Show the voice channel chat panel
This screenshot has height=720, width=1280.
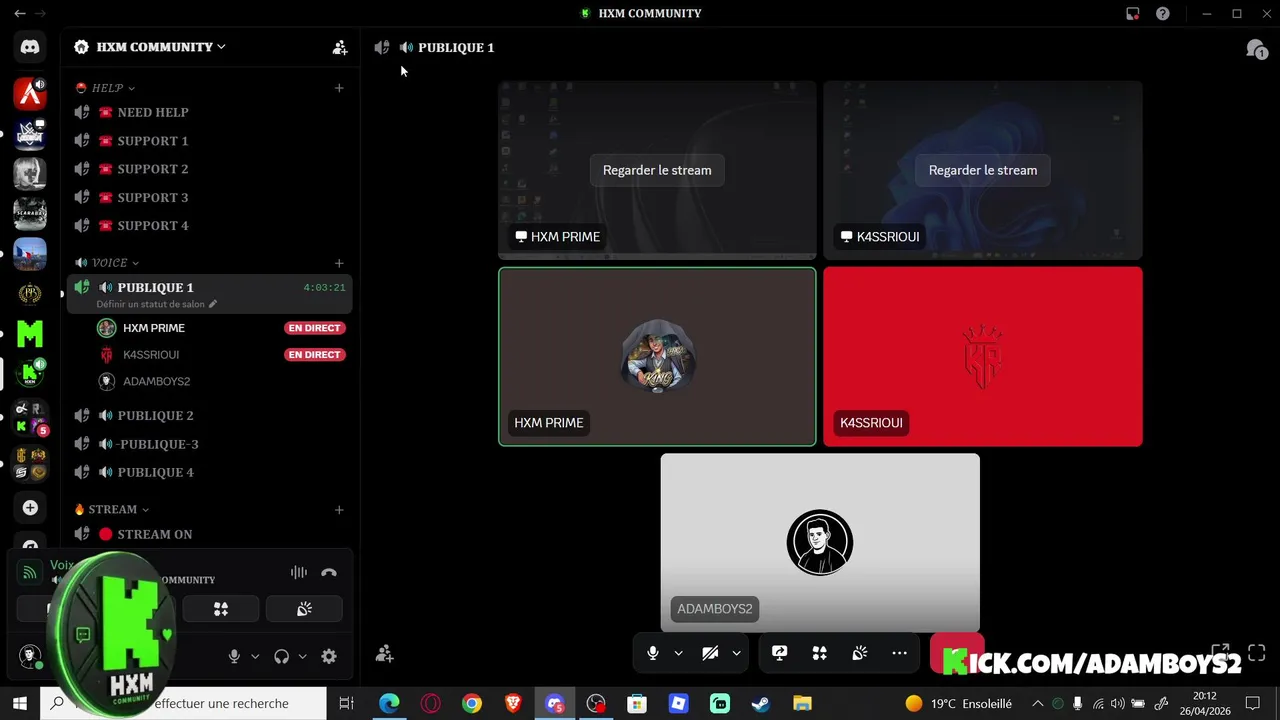click(x=1256, y=48)
